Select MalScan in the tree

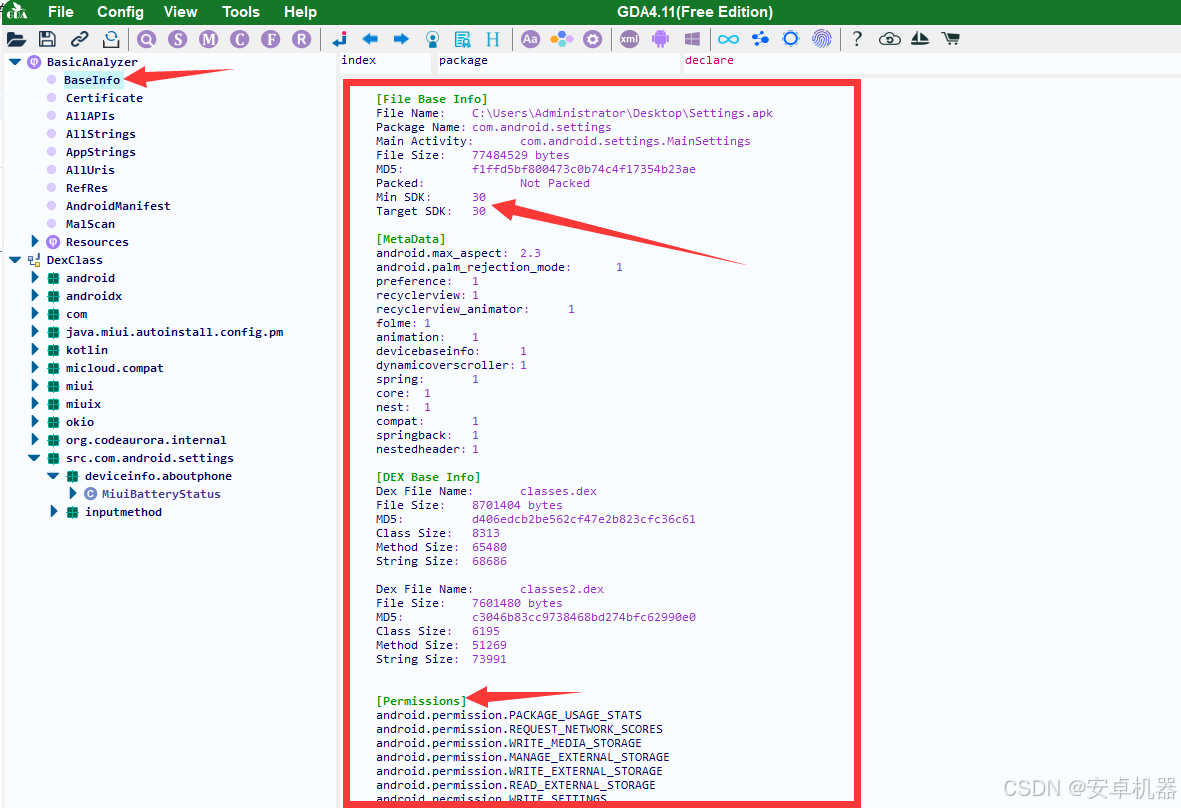90,224
